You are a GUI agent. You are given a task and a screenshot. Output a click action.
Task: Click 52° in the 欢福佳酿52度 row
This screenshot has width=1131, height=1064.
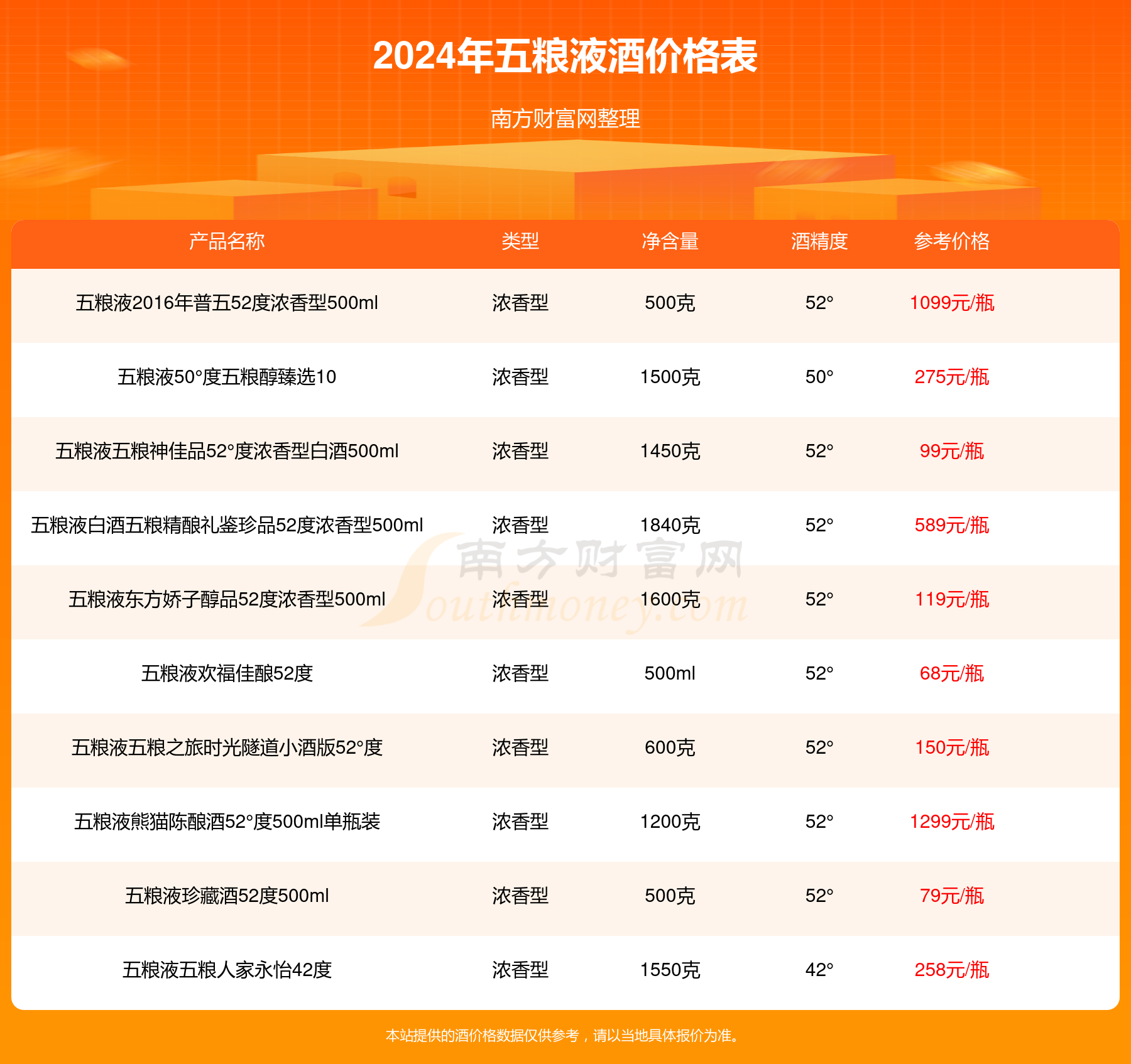[x=819, y=673]
